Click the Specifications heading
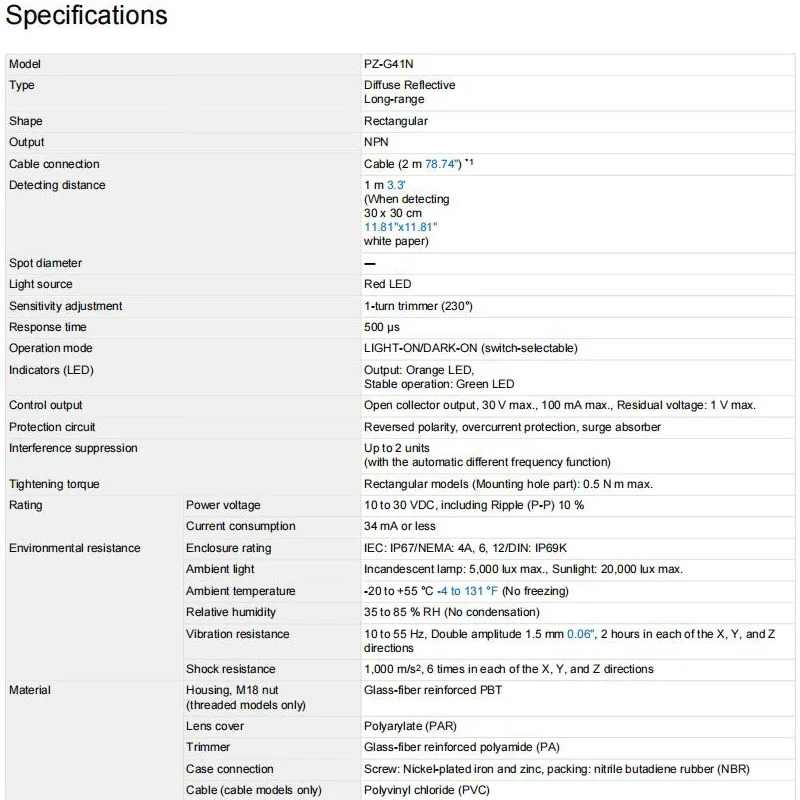The width and height of the screenshot is (800, 800). 87,16
